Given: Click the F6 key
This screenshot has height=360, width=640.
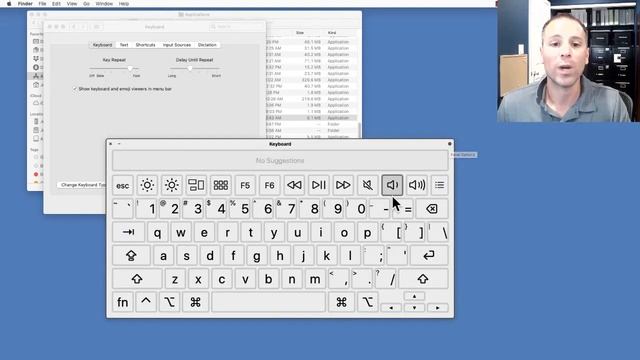Looking at the screenshot, I should [269, 185].
